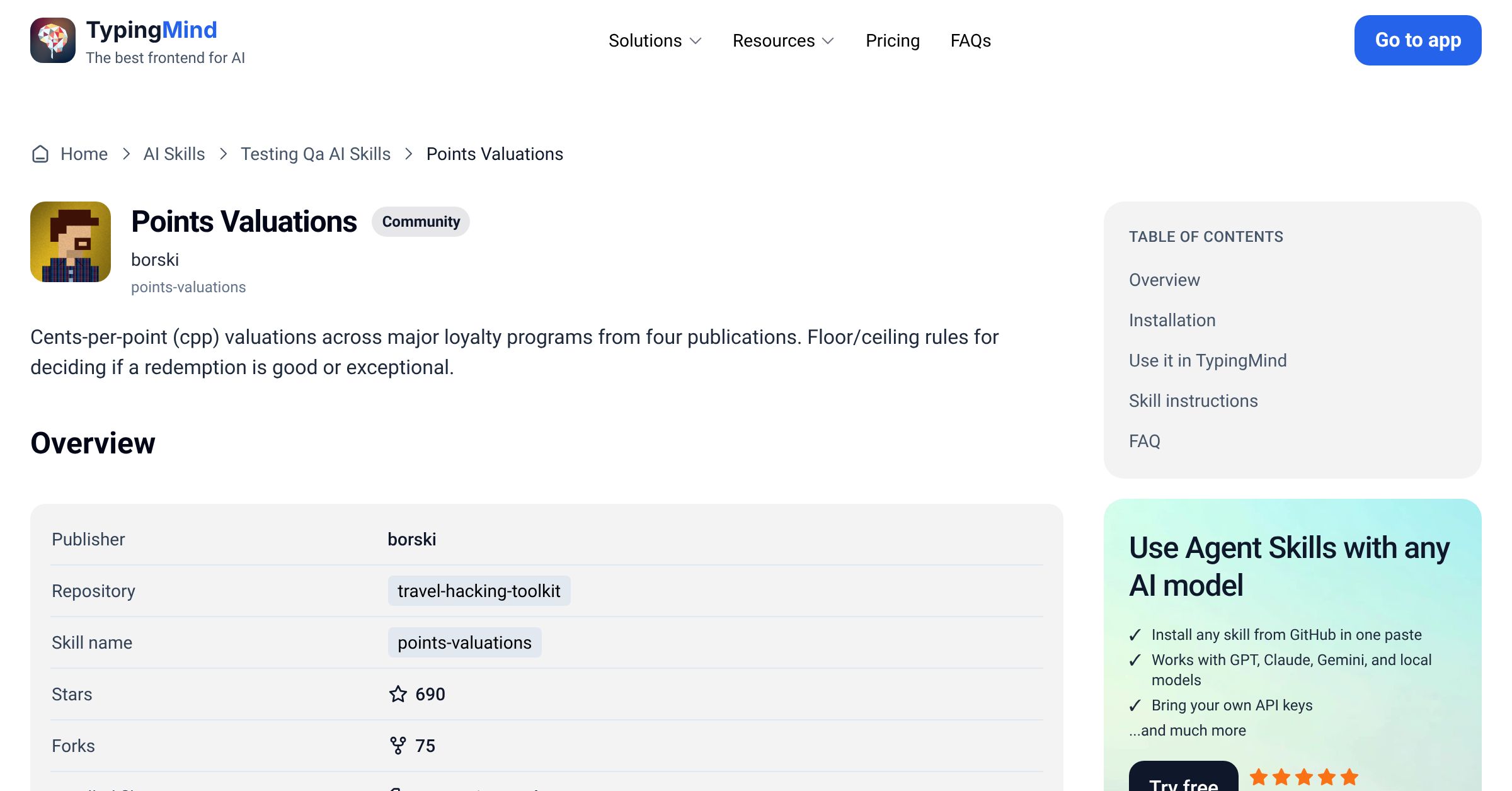Click the Overview section heading
The width and height of the screenshot is (1512, 791).
tap(93, 443)
